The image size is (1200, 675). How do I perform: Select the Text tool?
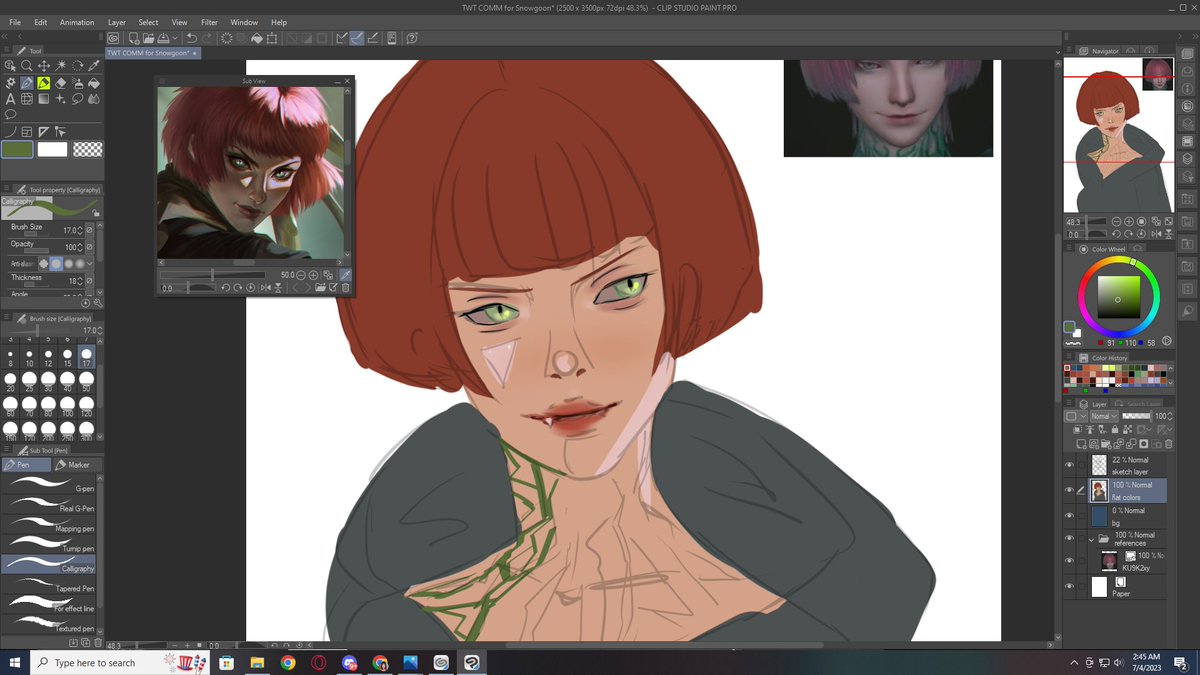click(x=10, y=99)
